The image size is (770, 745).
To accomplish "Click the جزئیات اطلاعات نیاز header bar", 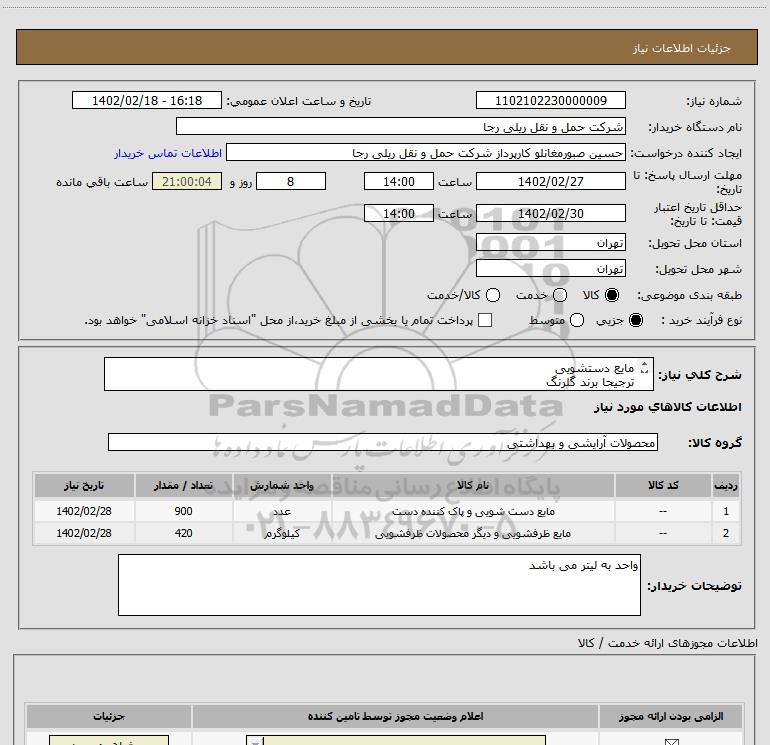I will (387, 48).
